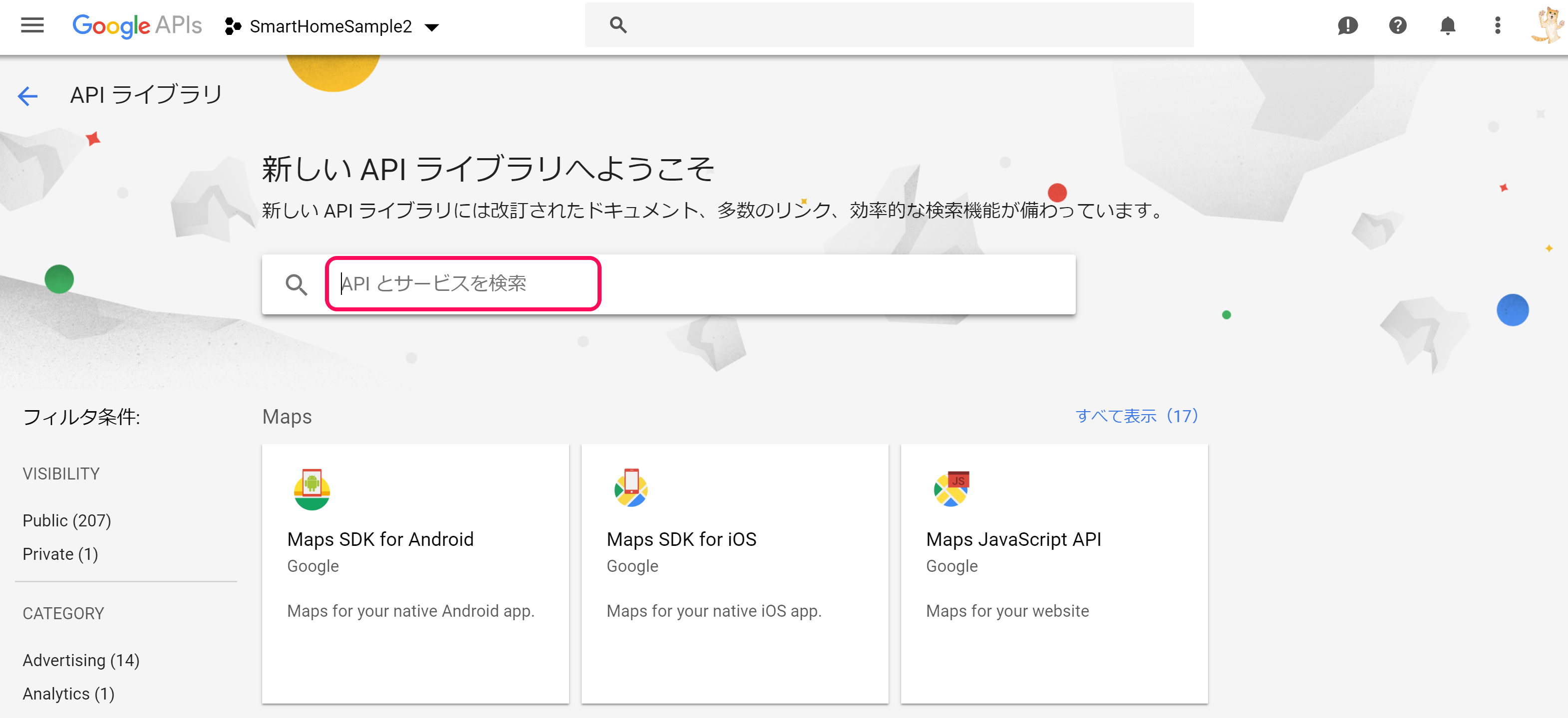Screen dimensions: 1568x718
Task: Click the top search bar field
Action: pos(901,25)
